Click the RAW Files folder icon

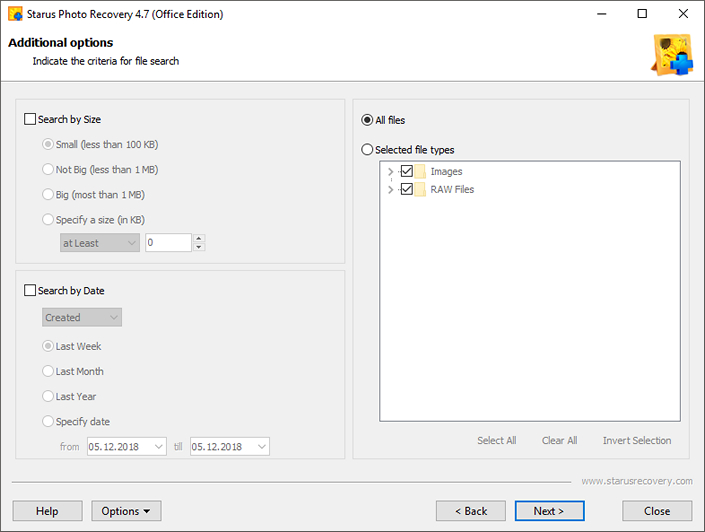420,189
